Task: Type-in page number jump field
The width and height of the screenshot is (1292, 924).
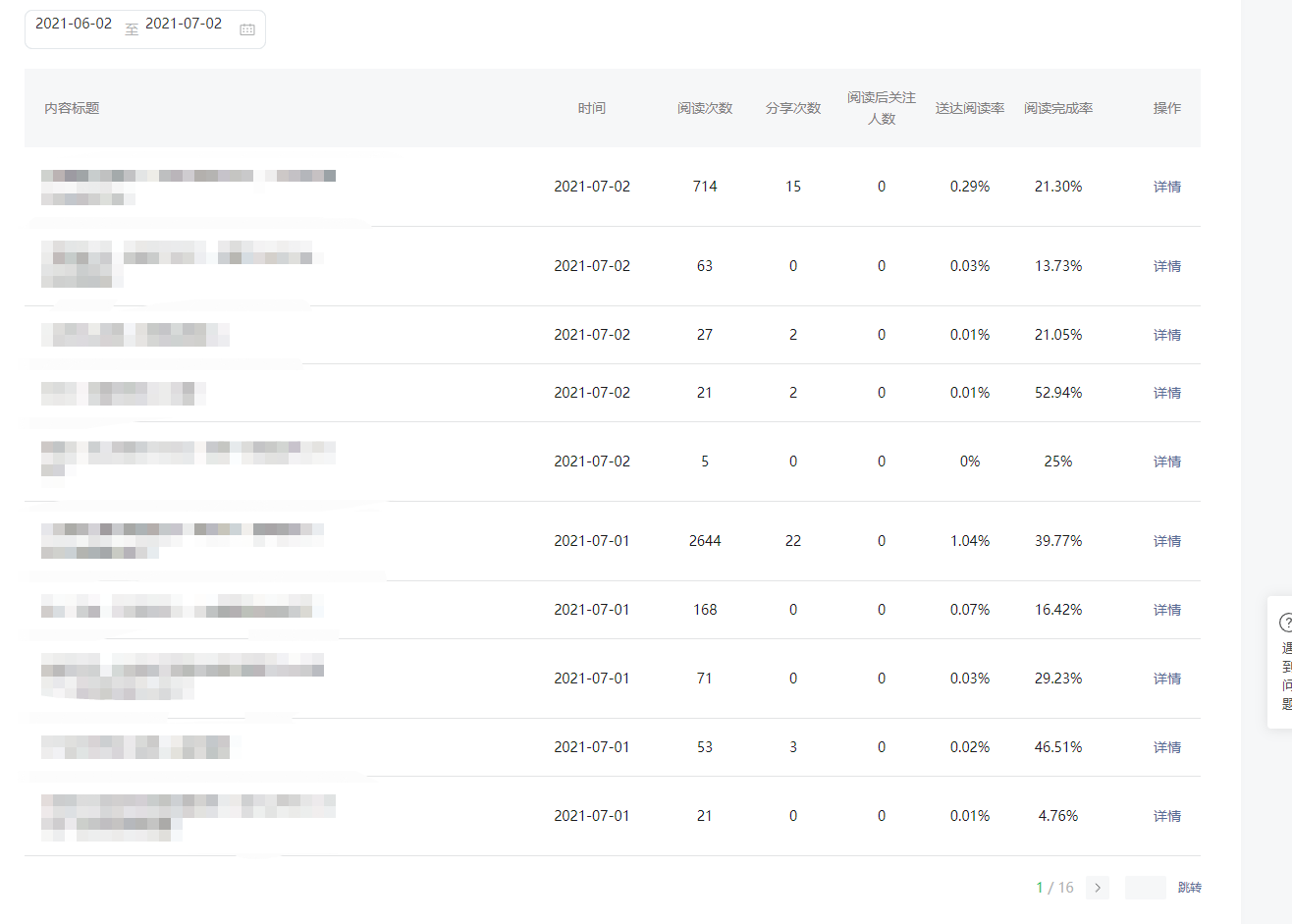Action: [1145, 888]
